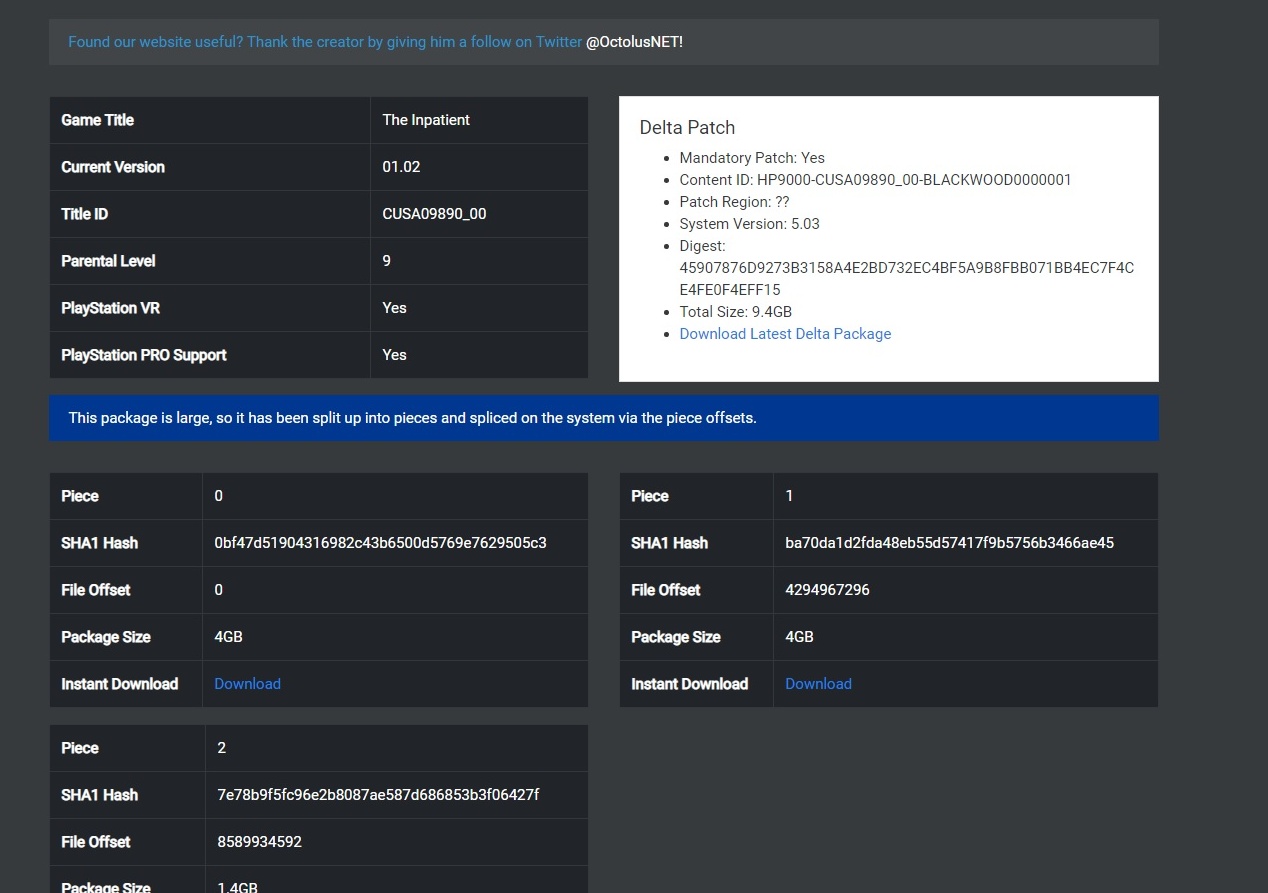Select piece 1 SHA1 hash ba70da1d2fda48eb55d57417f9b5756b3466ae45
Screen dimensions: 1268x893
tap(949, 543)
